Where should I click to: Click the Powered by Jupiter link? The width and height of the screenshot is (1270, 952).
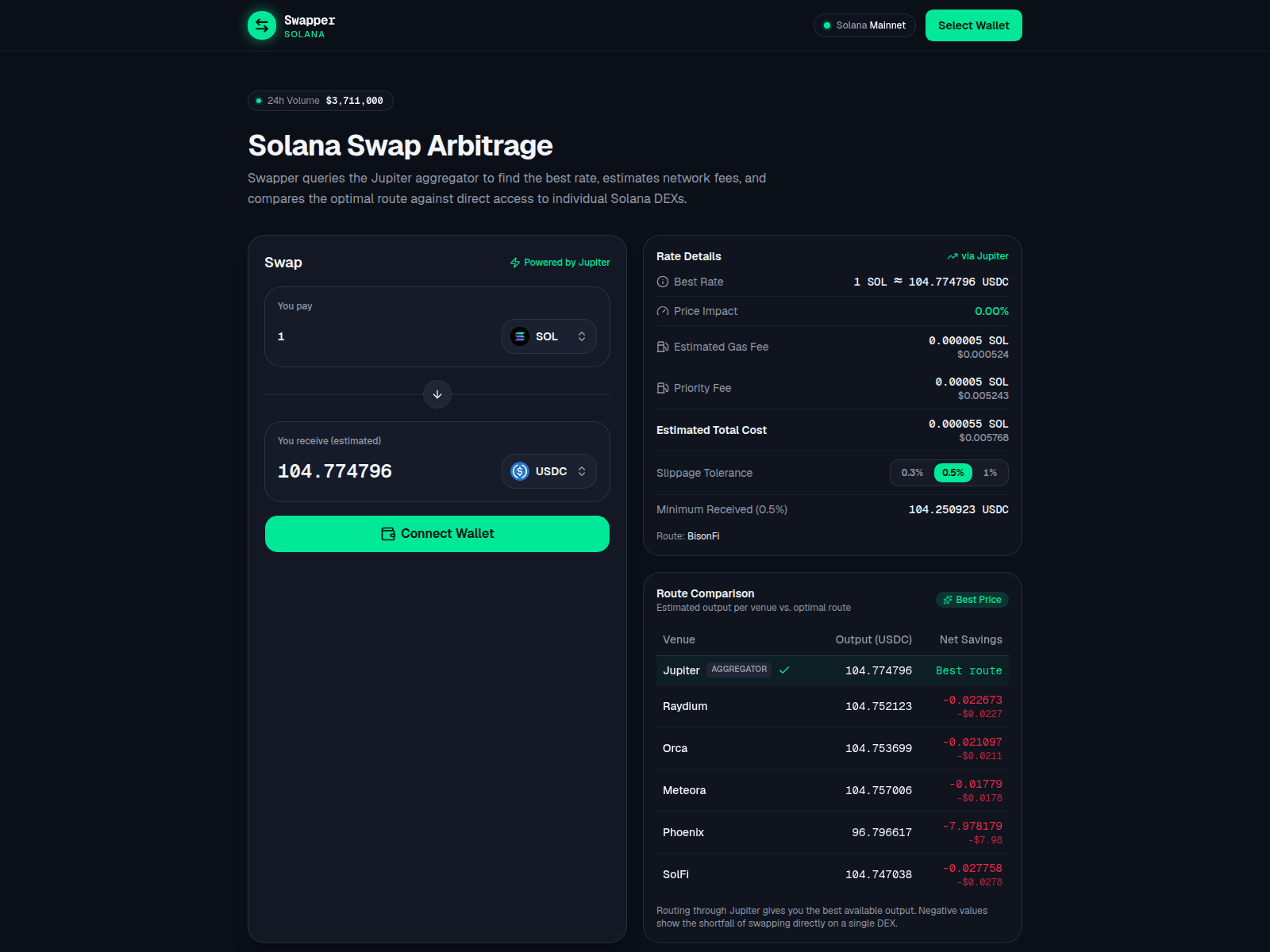(x=560, y=263)
